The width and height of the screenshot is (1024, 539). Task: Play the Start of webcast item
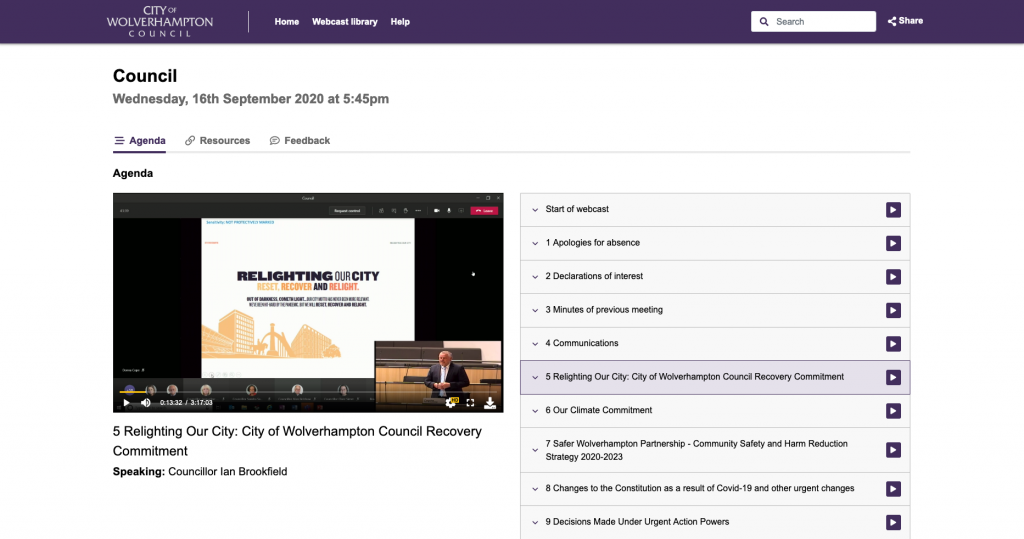tap(893, 210)
